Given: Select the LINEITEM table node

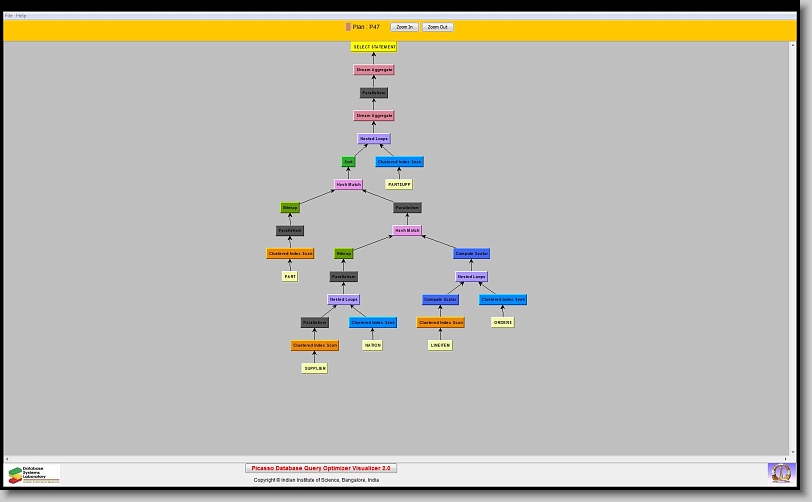Looking at the screenshot, I should [440, 346].
